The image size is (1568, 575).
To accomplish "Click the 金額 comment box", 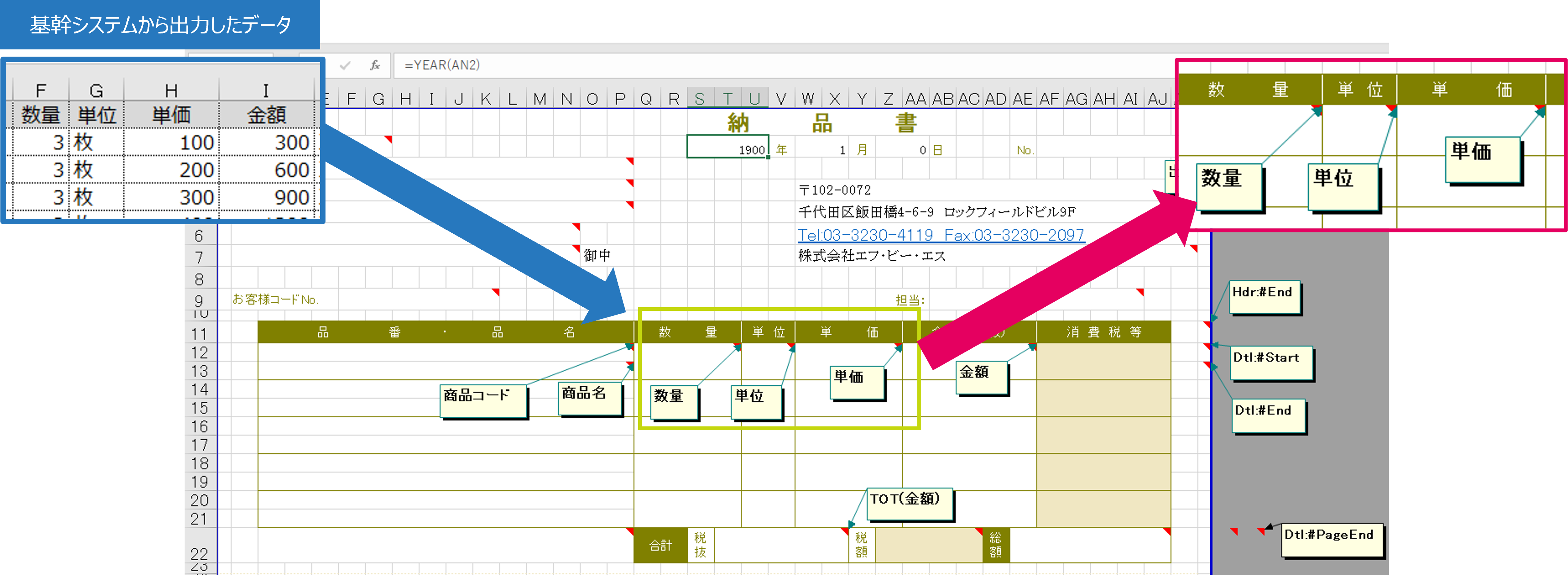I will pos(982,378).
